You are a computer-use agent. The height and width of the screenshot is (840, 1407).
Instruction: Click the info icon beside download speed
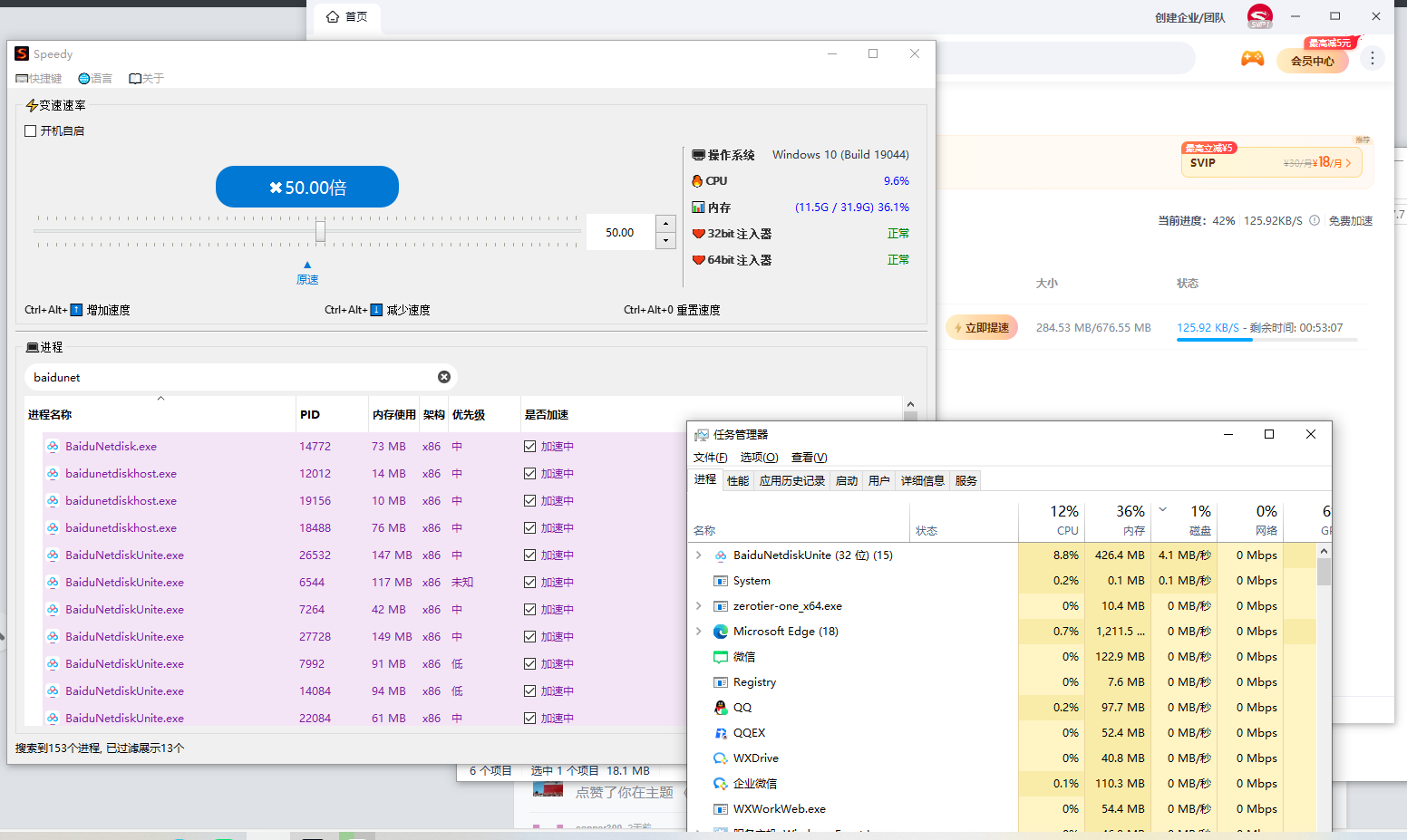(1315, 220)
